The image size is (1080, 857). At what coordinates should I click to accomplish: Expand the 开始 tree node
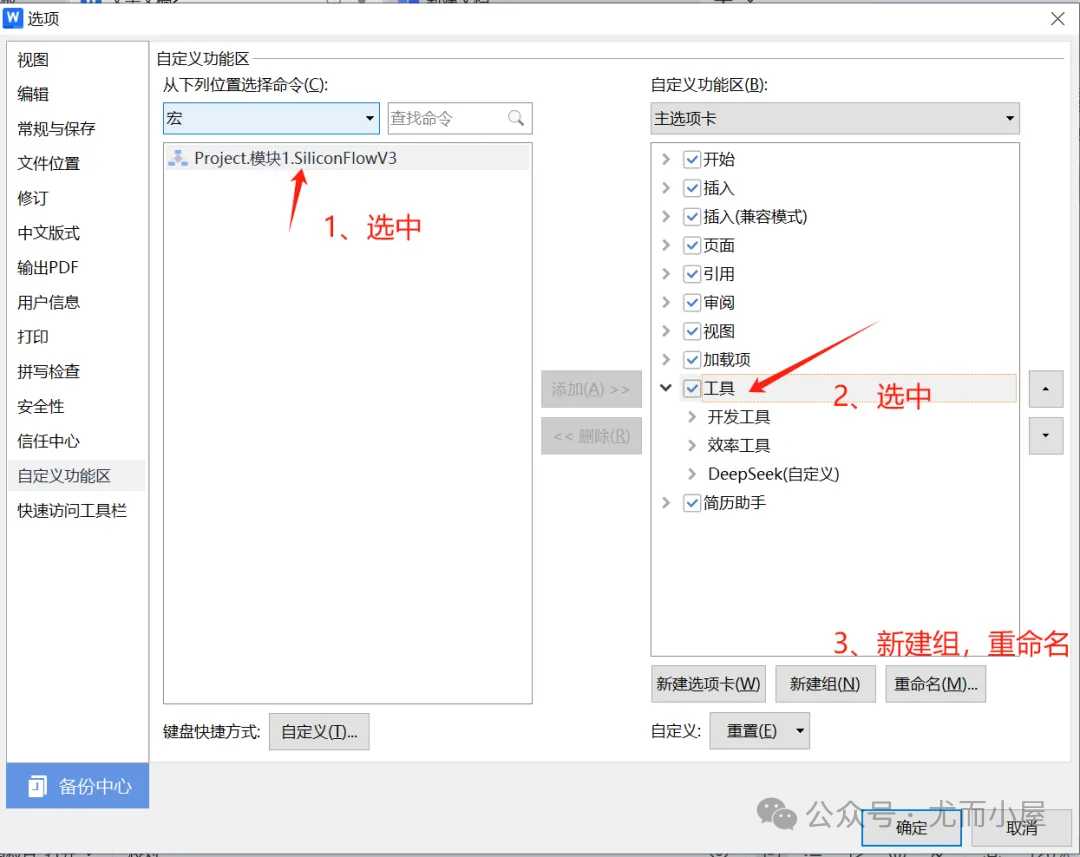pos(665,159)
